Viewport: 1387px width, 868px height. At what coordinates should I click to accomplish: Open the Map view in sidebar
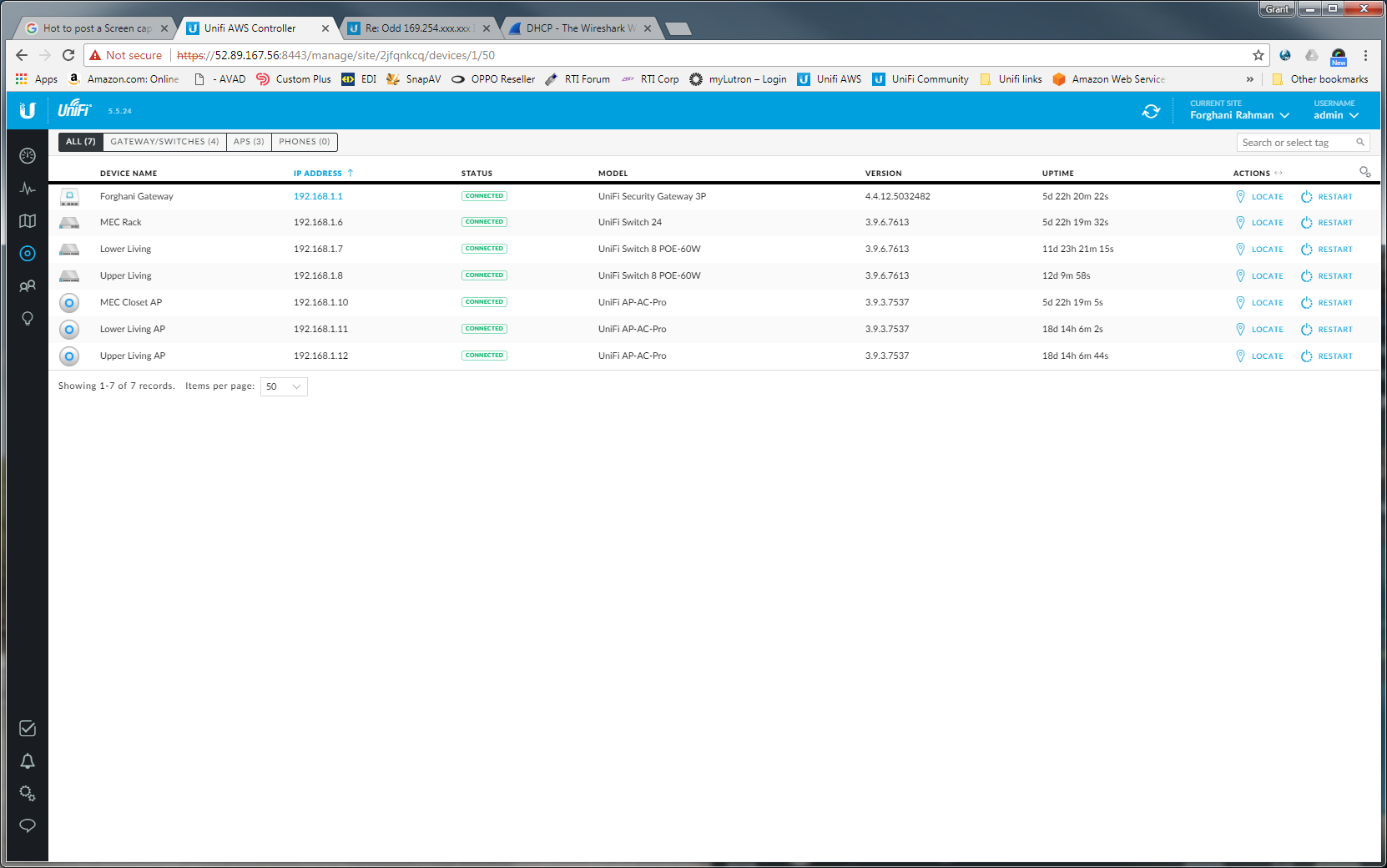(28, 221)
